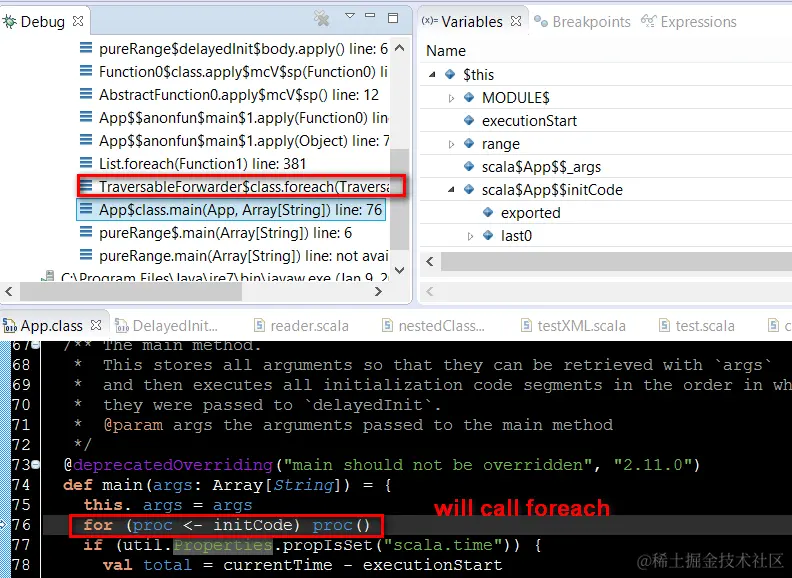Collapse the comment fold at line 67

click(35, 345)
